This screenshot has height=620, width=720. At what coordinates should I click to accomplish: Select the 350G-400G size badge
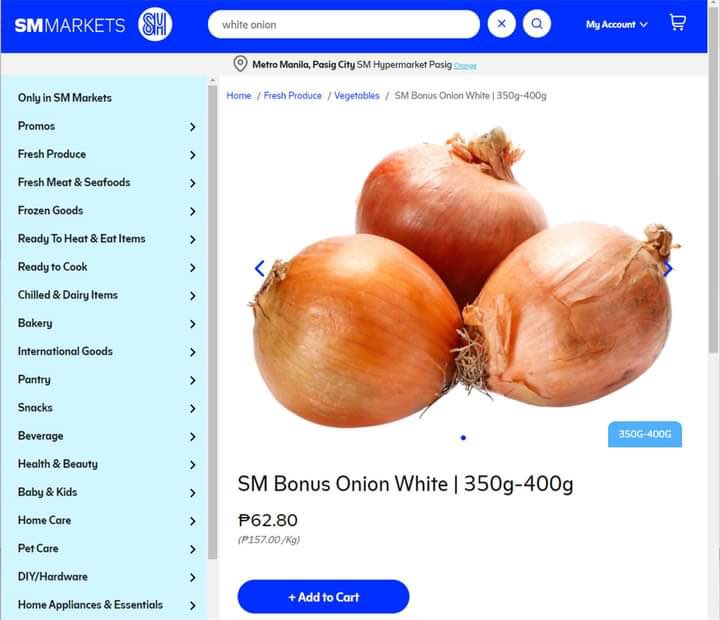(645, 434)
